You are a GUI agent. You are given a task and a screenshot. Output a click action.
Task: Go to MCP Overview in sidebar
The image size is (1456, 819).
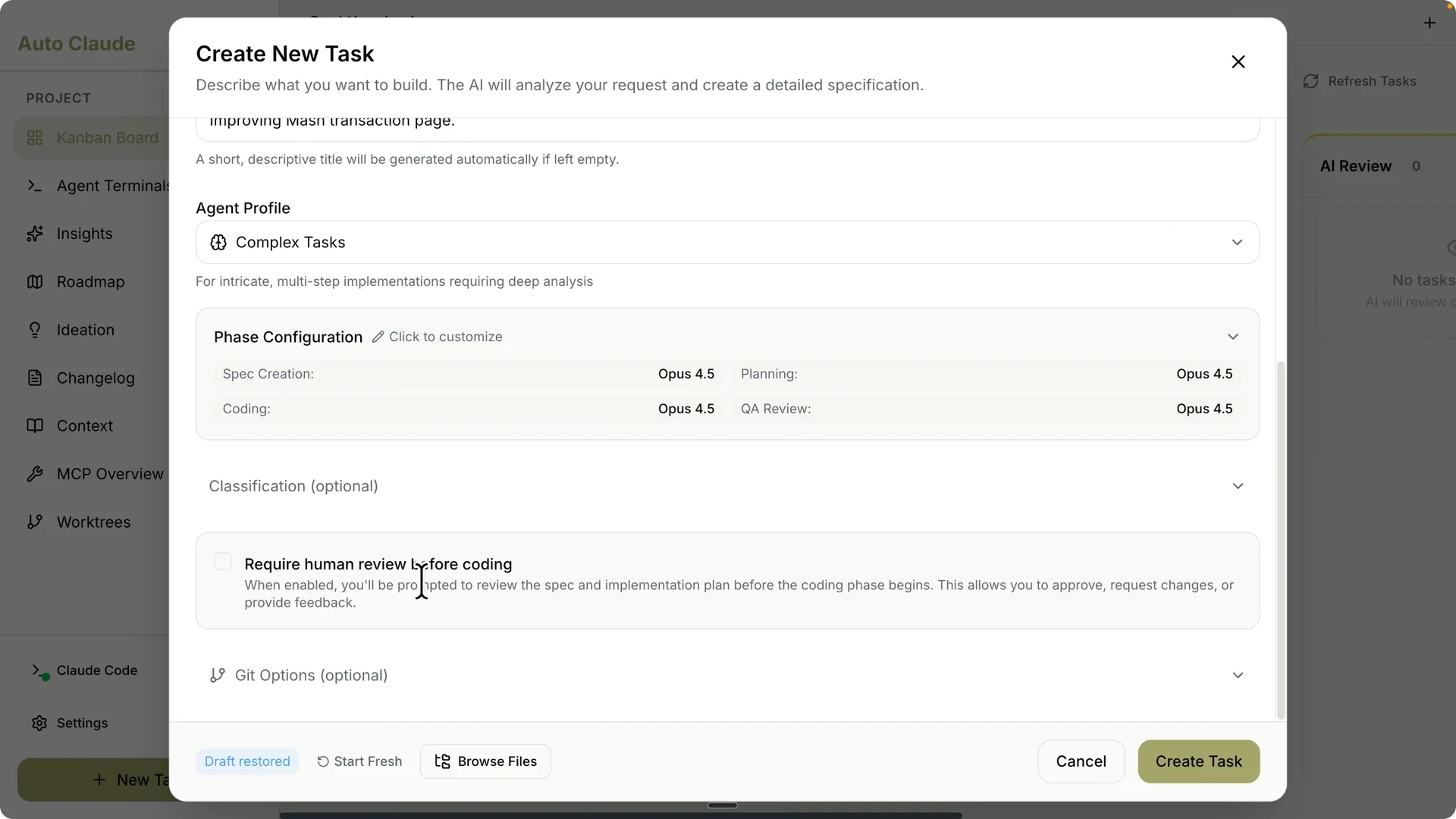93,474
